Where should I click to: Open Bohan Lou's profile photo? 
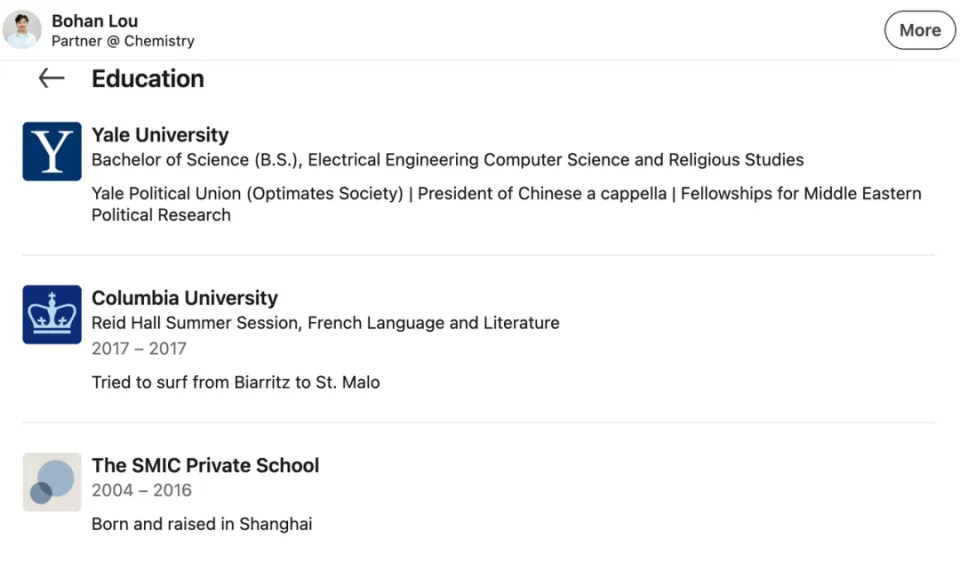click(x=22, y=29)
